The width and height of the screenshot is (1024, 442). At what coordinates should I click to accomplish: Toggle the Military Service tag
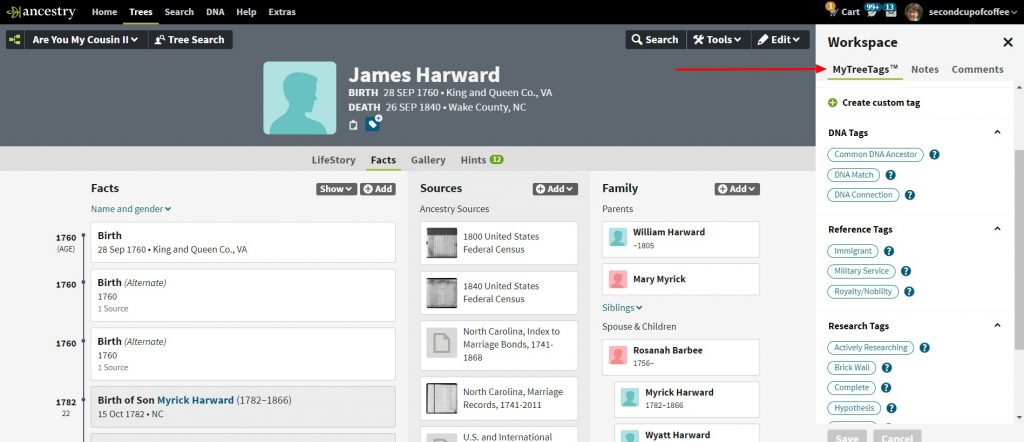(861, 271)
